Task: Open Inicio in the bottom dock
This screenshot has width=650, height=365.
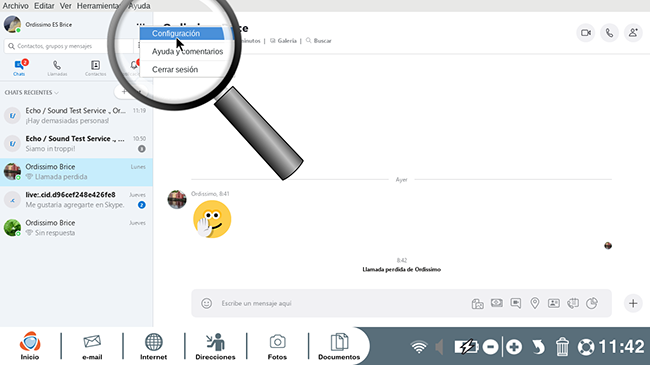Action: tap(30, 346)
